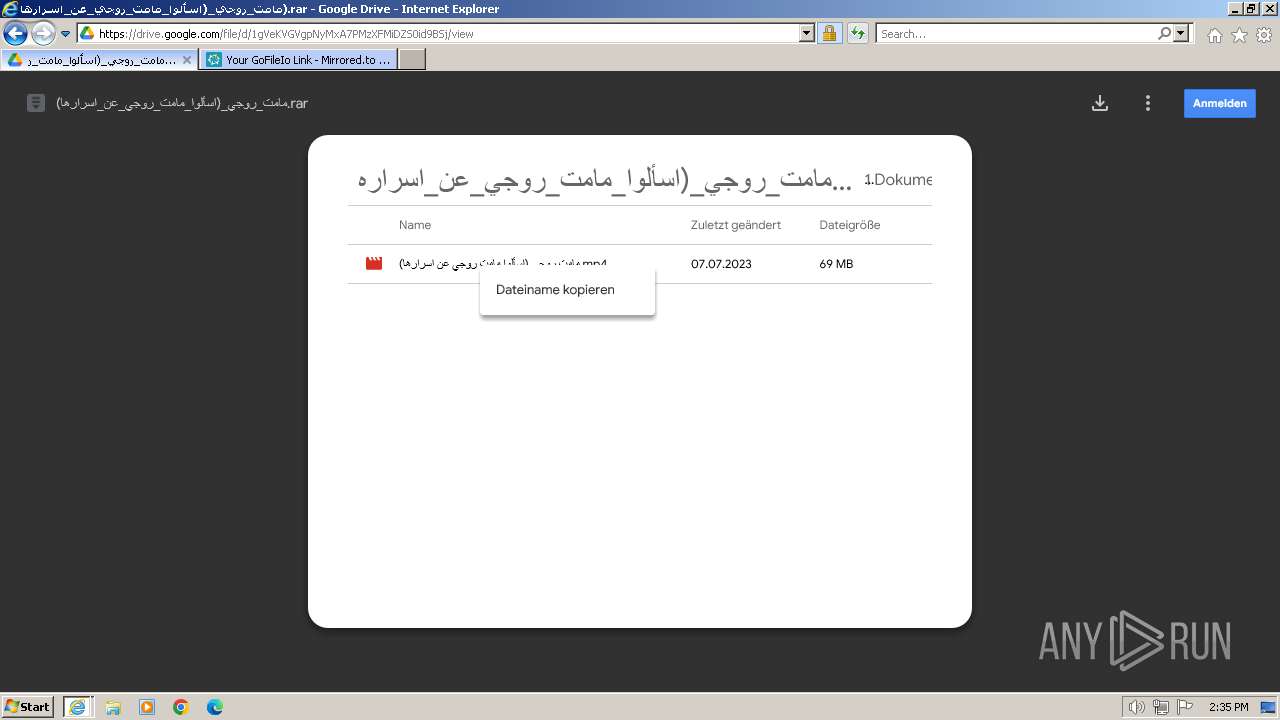Open the search provider dropdown arrow
This screenshot has height=720, width=1280.
pyautogui.click(x=1182, y=34)
